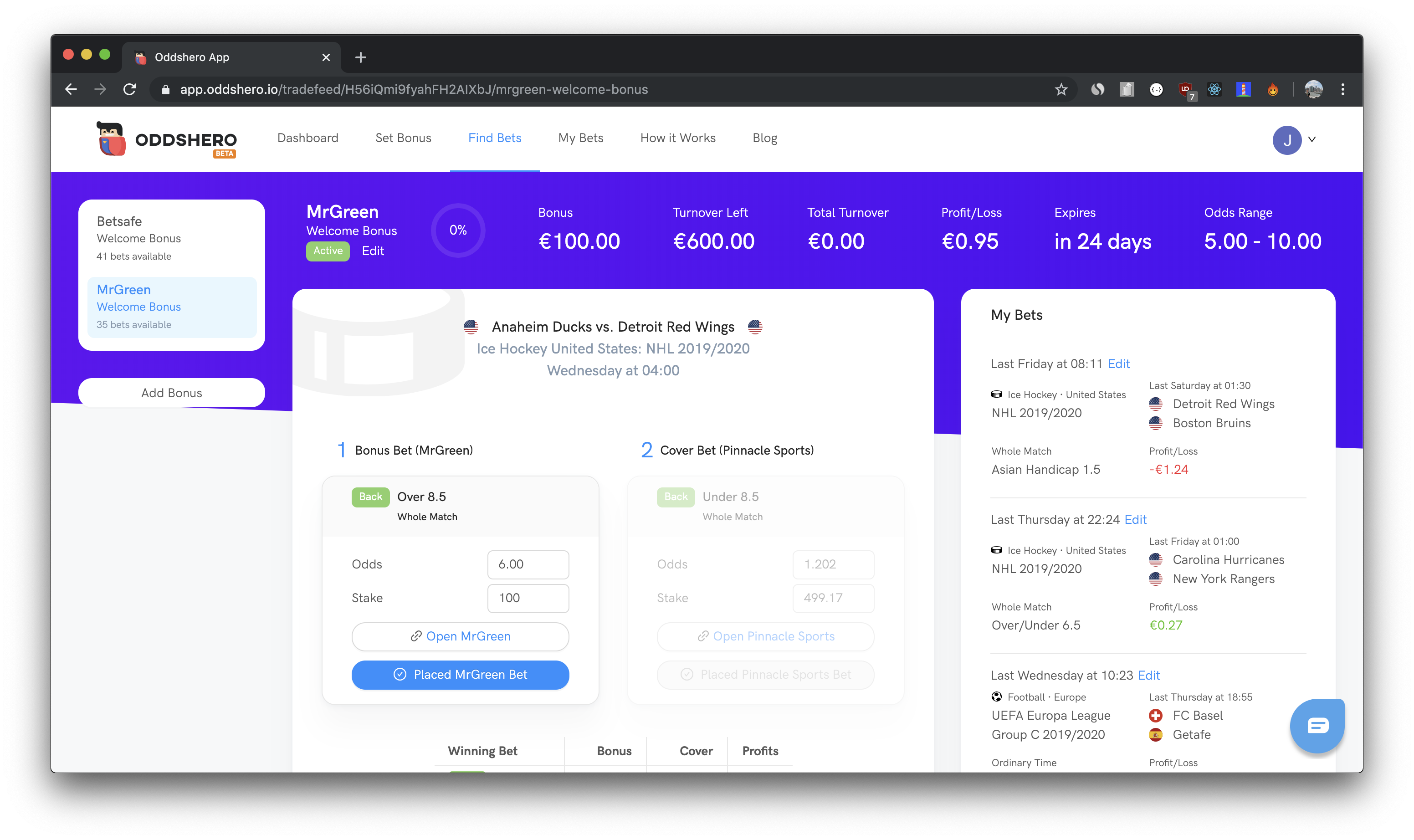Screen dimensions: 1414x840
Task: Open the Chrome three-dot menu
Action: (x=1342, y=89)
